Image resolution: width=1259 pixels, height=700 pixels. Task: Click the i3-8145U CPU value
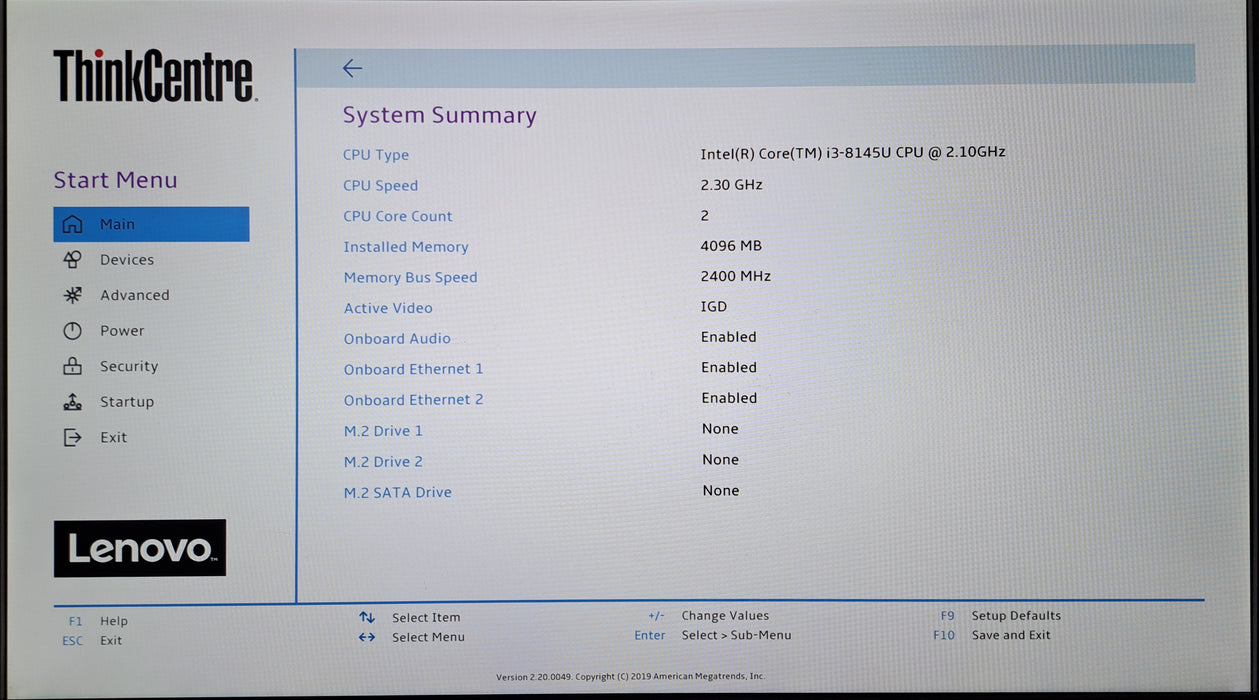point(853,153)
